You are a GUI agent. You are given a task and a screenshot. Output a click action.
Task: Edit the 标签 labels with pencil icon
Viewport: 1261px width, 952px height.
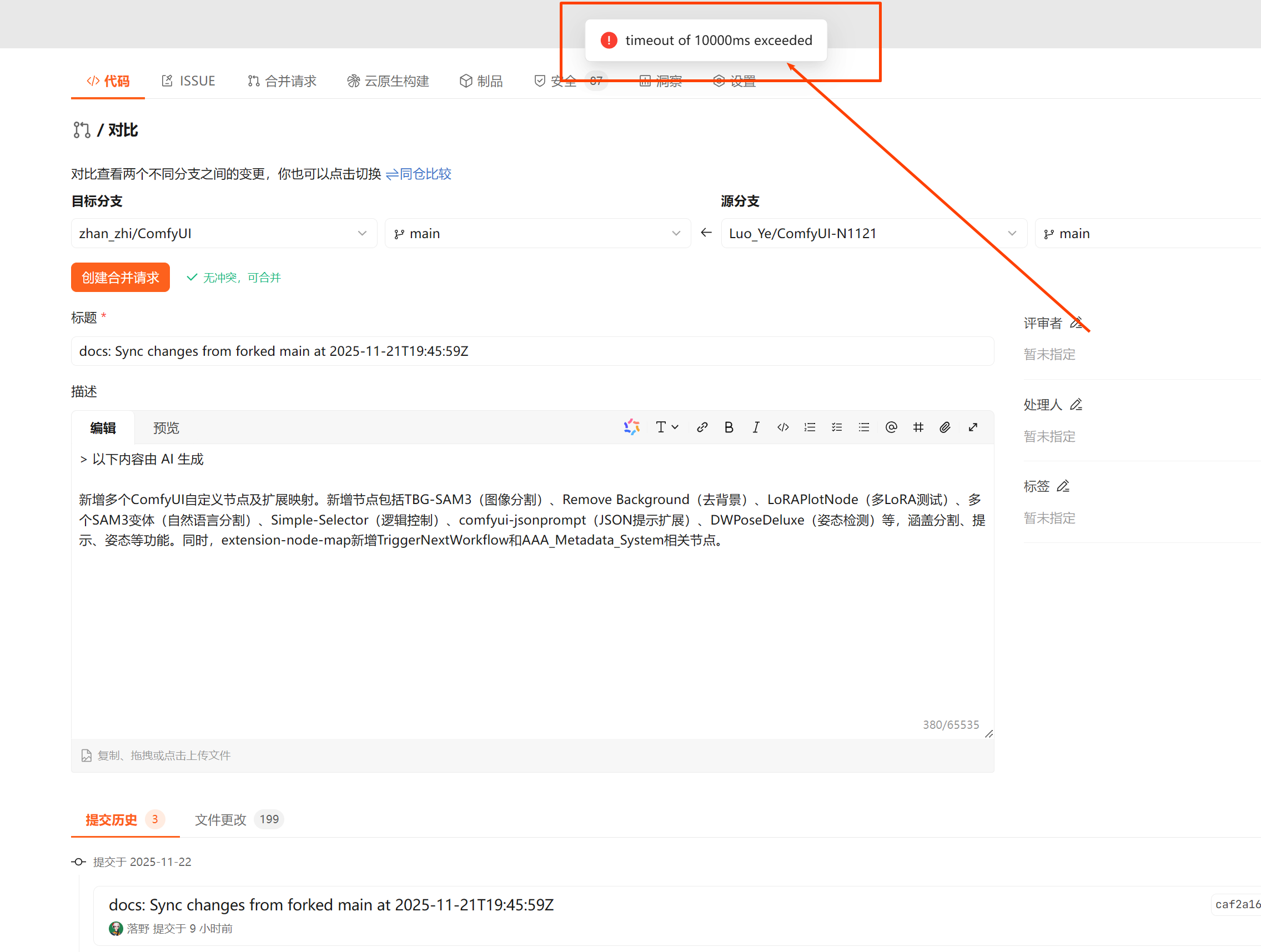[x=1063, y=486]
